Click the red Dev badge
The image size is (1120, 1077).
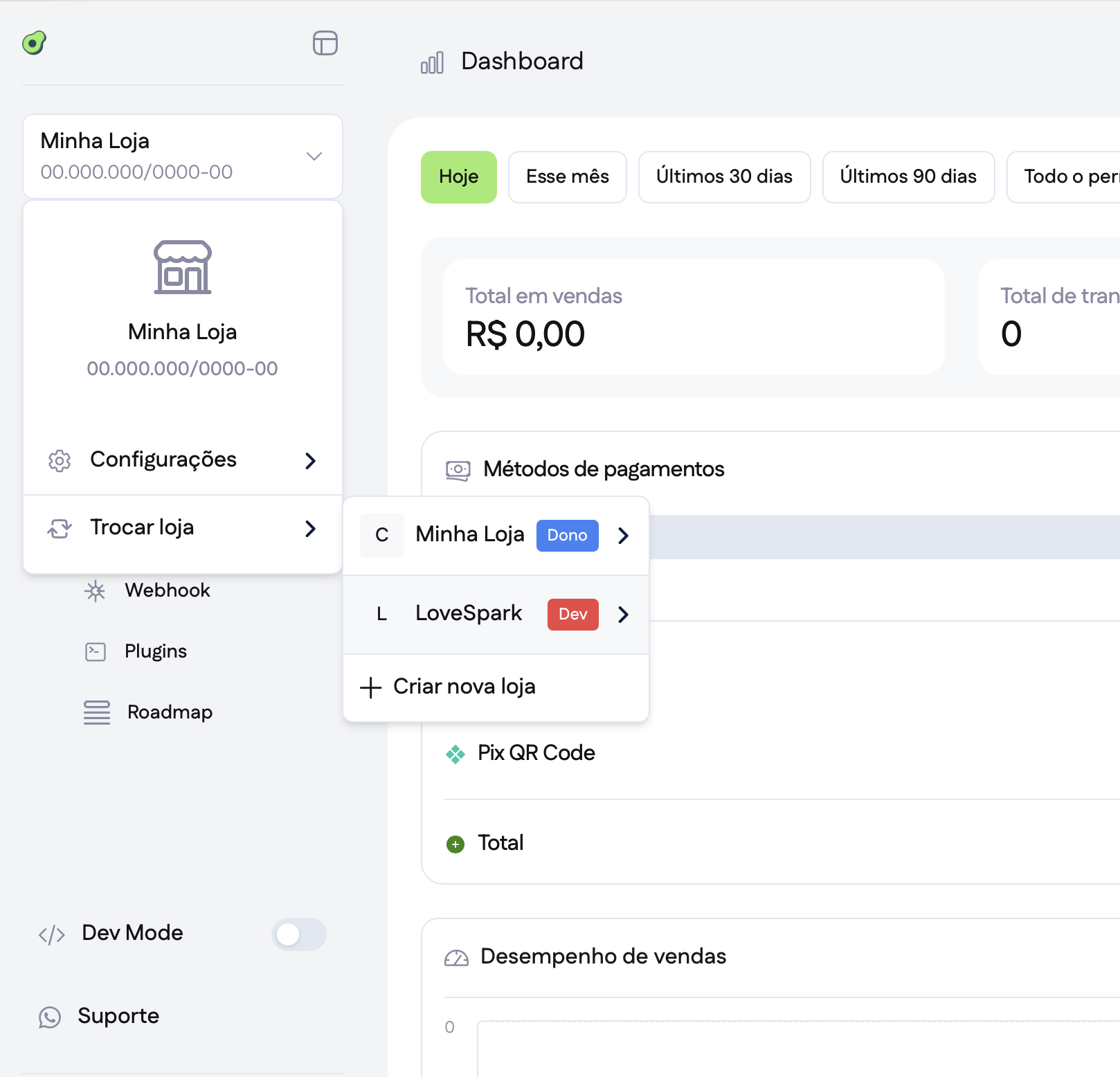(x=573, y=614)
